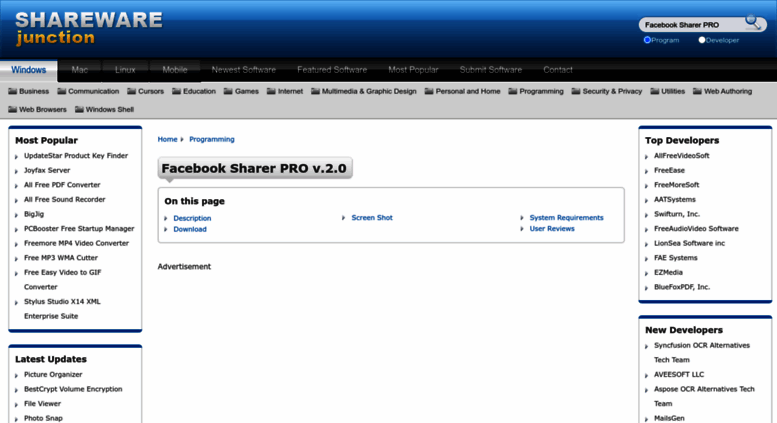Open the Cursors category folder icon
Screen dimensions: 777x423
click(x=131, y=91)
